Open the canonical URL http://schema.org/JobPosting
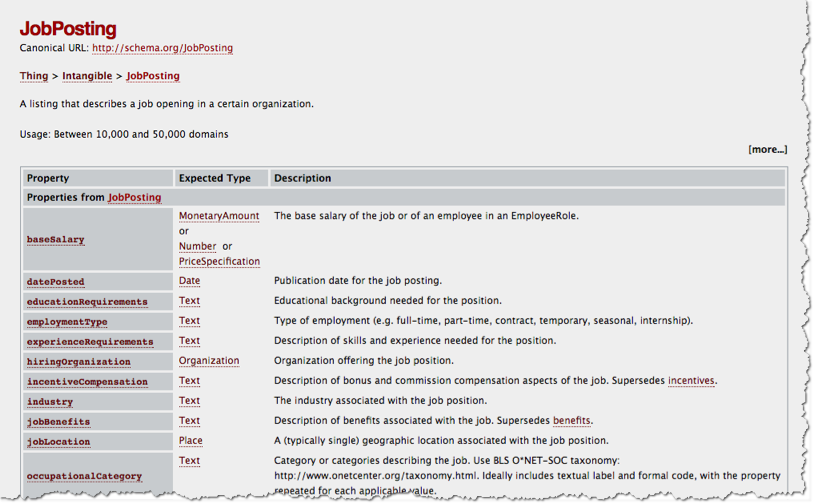The height and width of the screenshot is (503, 813). [162, 48]
